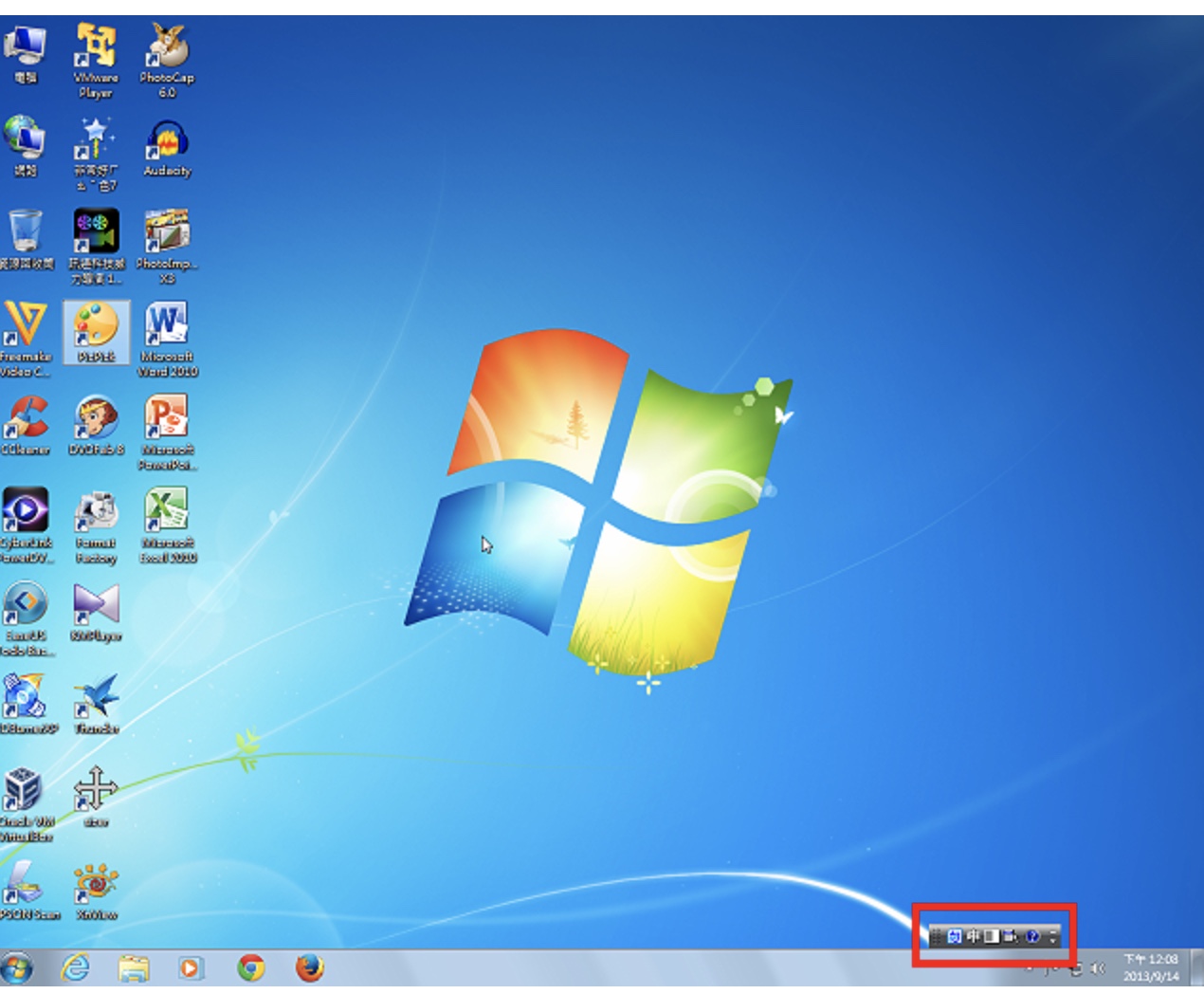Select the EPSON Scan shortcut
This screenshot has height=994, width=1204.
(x=27, y=890)
